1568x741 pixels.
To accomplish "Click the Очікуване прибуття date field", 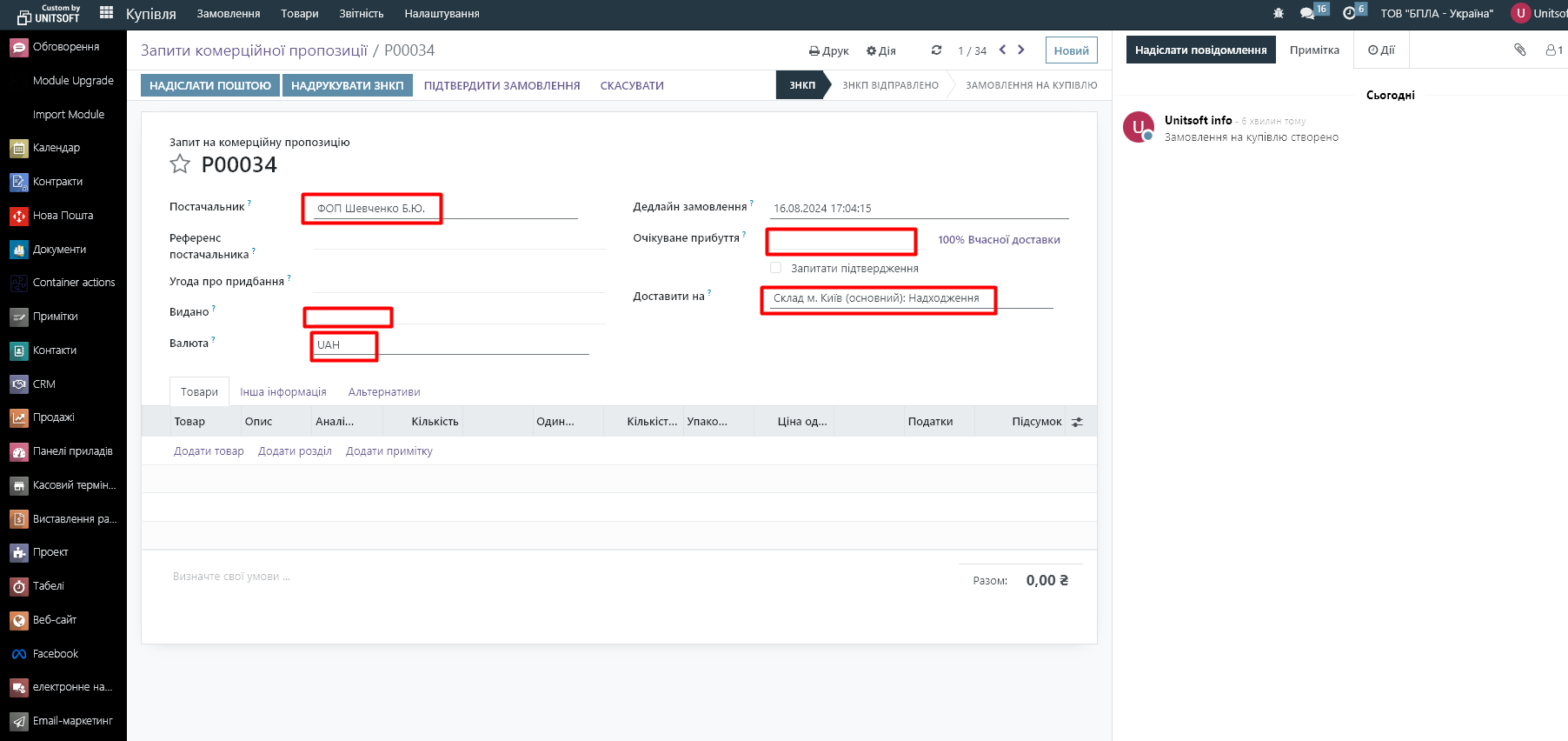I will coord(840,241).
